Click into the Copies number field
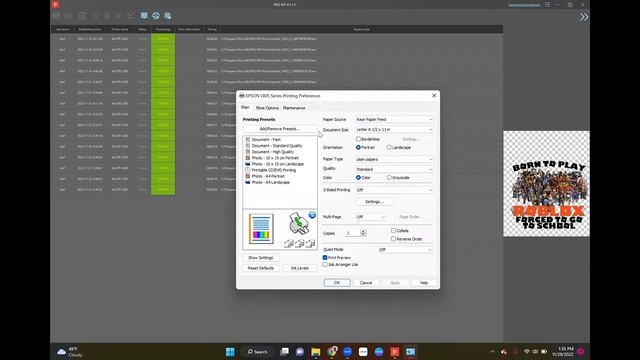 (x=352, y=233)
